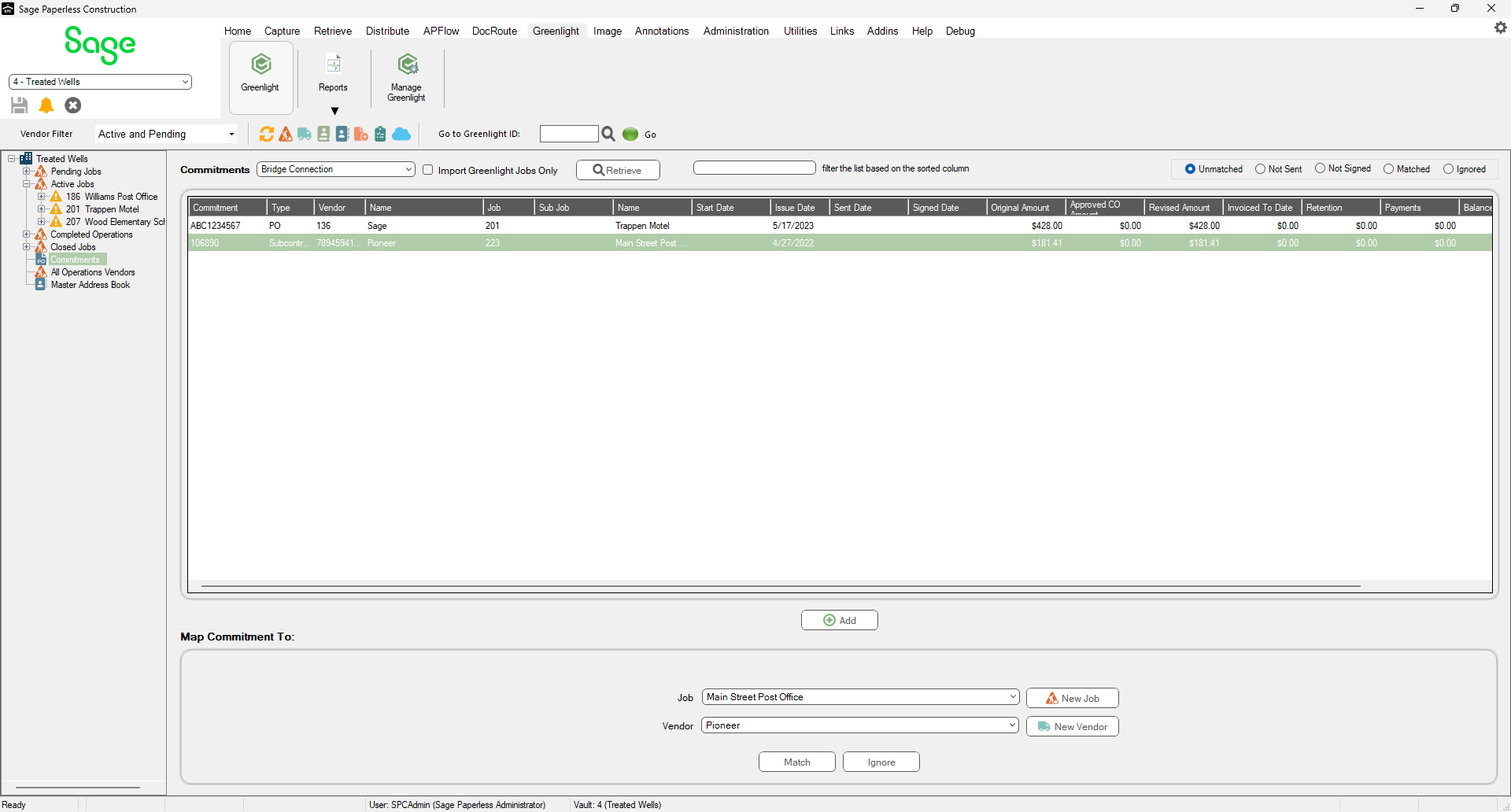The width and height of the screenshot is (1511, 812).
Task: Click the green contact book toolbar icon
Action: (323, 135)
